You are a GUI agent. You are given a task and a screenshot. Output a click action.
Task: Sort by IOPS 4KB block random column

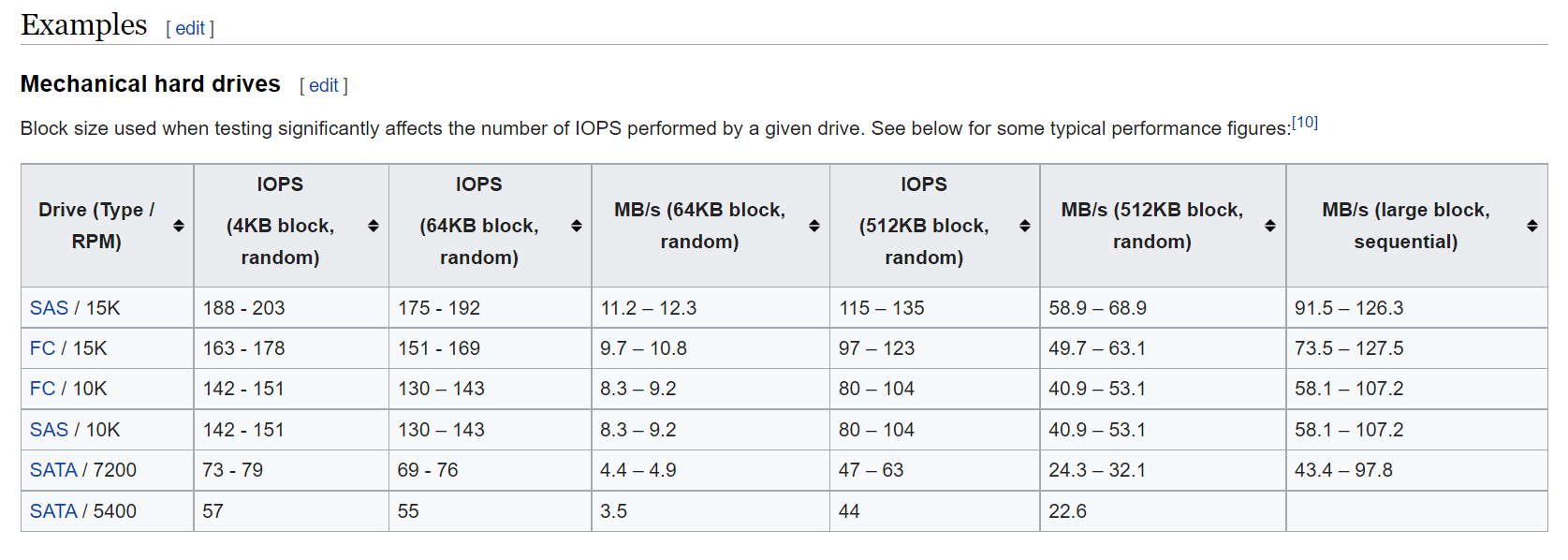tap(373, 226)
